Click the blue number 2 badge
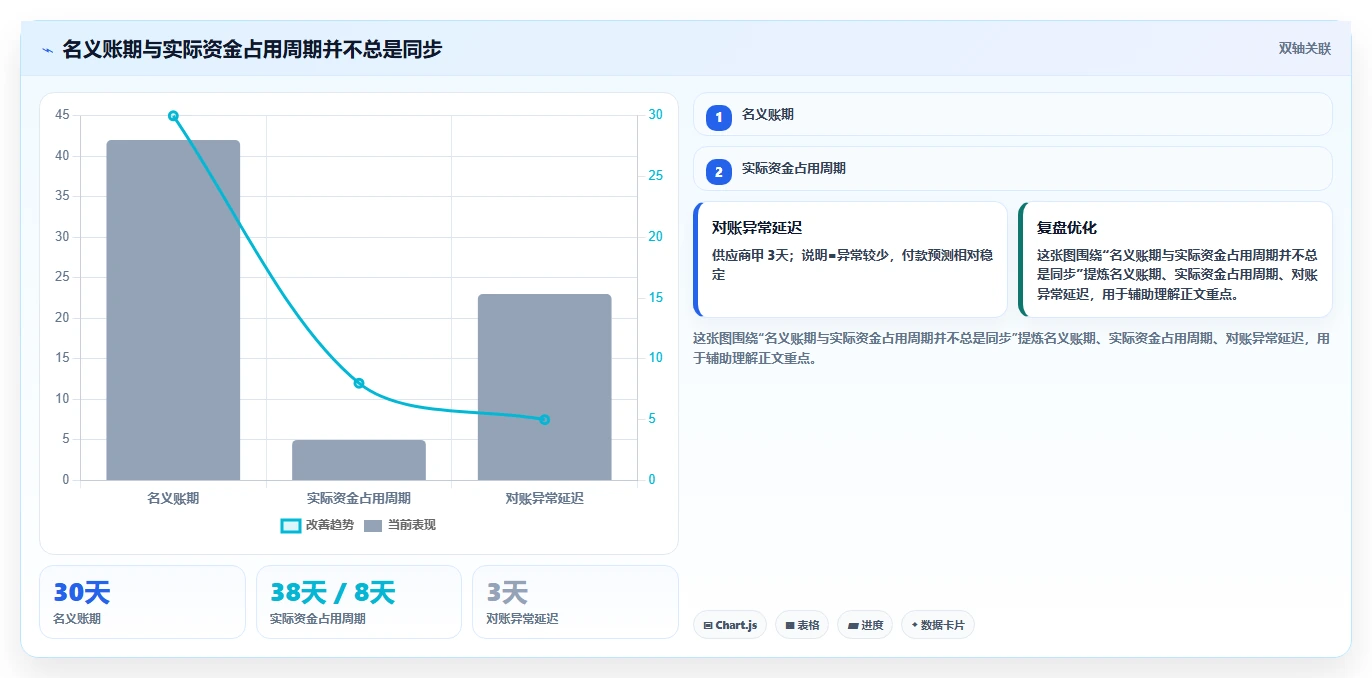Image resolution: width=1372 pixels, height=678 pixels. tap(718, 172)
